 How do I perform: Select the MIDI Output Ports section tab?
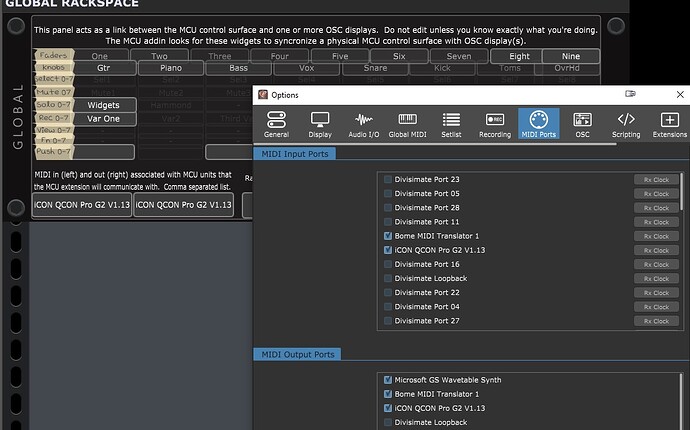click(297, 354)
